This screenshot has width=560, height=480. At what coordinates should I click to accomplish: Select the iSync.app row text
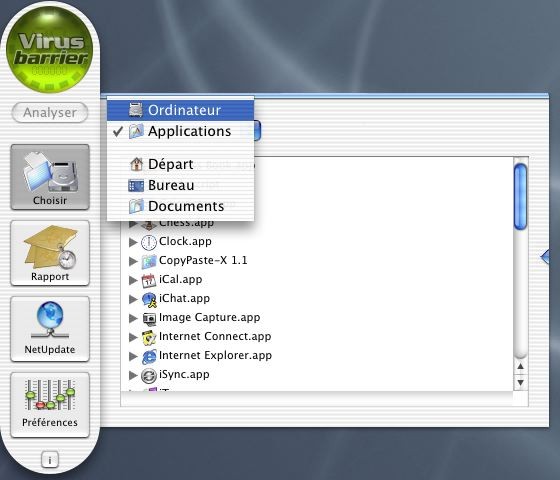click(184, 374)
